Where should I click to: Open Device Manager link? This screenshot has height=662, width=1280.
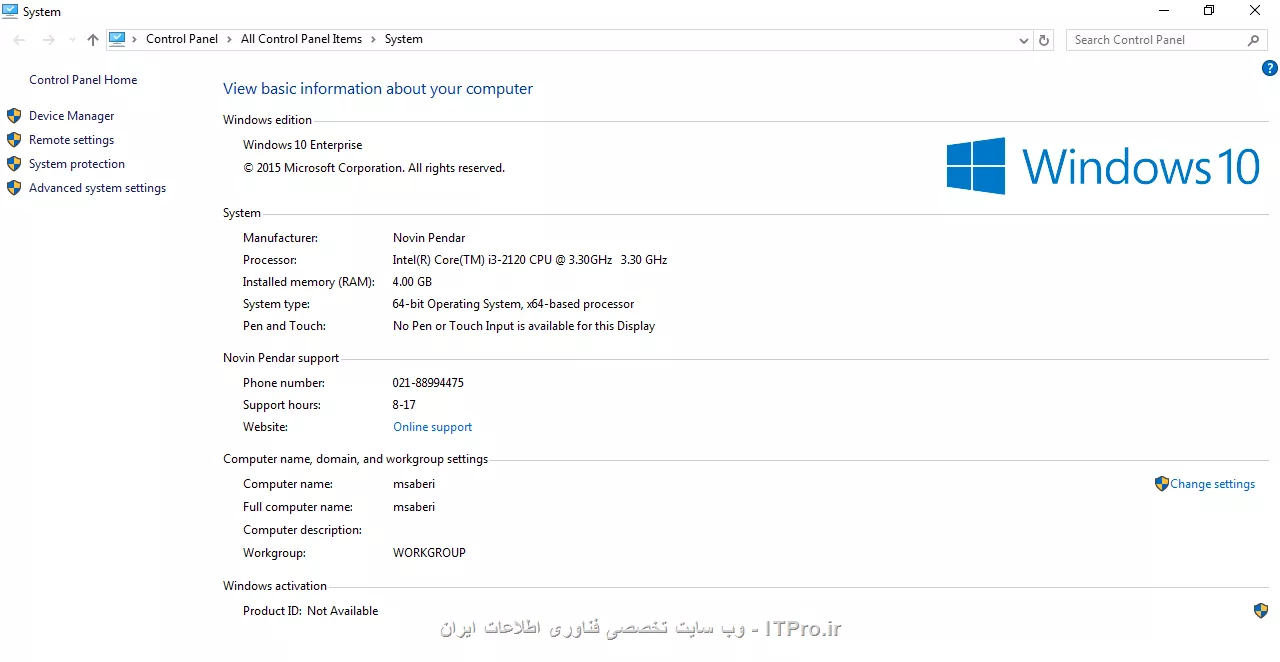pos(71,116)
